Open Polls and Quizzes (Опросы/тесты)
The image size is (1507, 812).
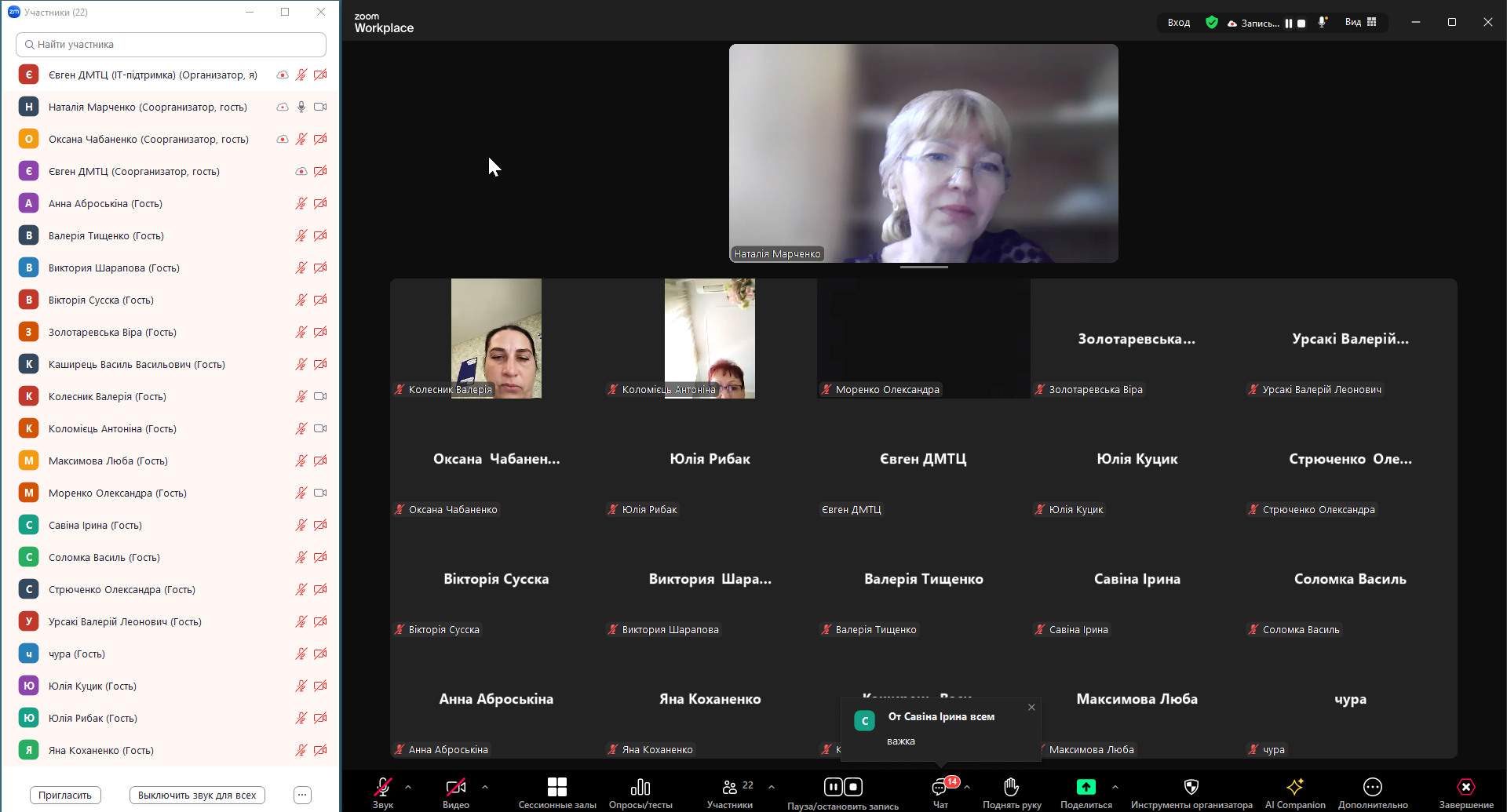pyautogui.click(x=640, y=788)
